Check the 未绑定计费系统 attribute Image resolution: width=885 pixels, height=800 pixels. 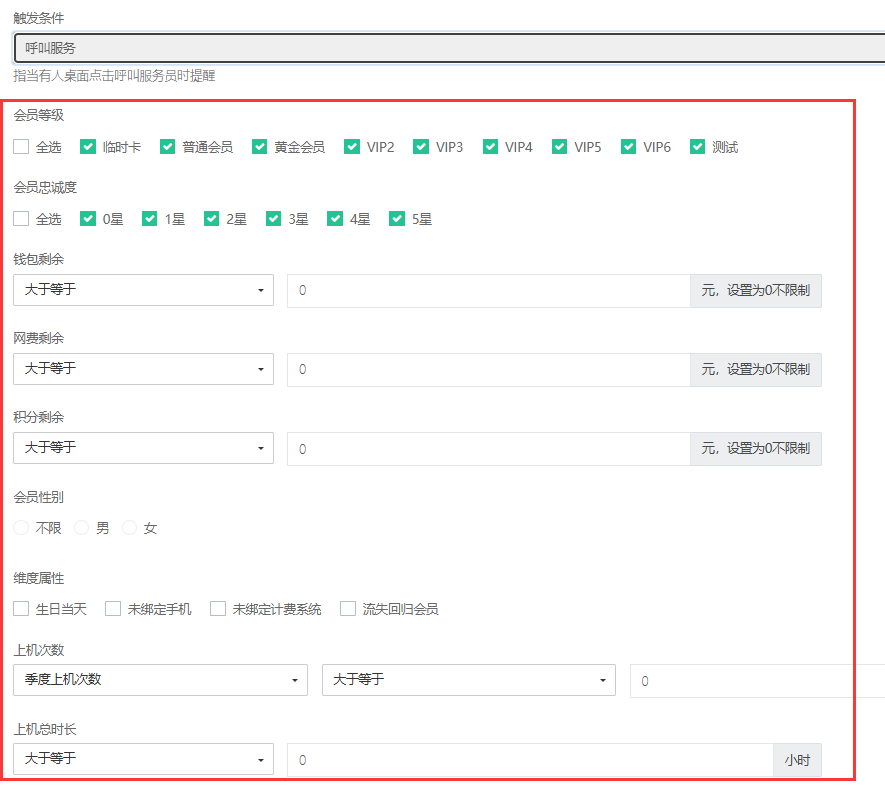[x=218, y=609]
